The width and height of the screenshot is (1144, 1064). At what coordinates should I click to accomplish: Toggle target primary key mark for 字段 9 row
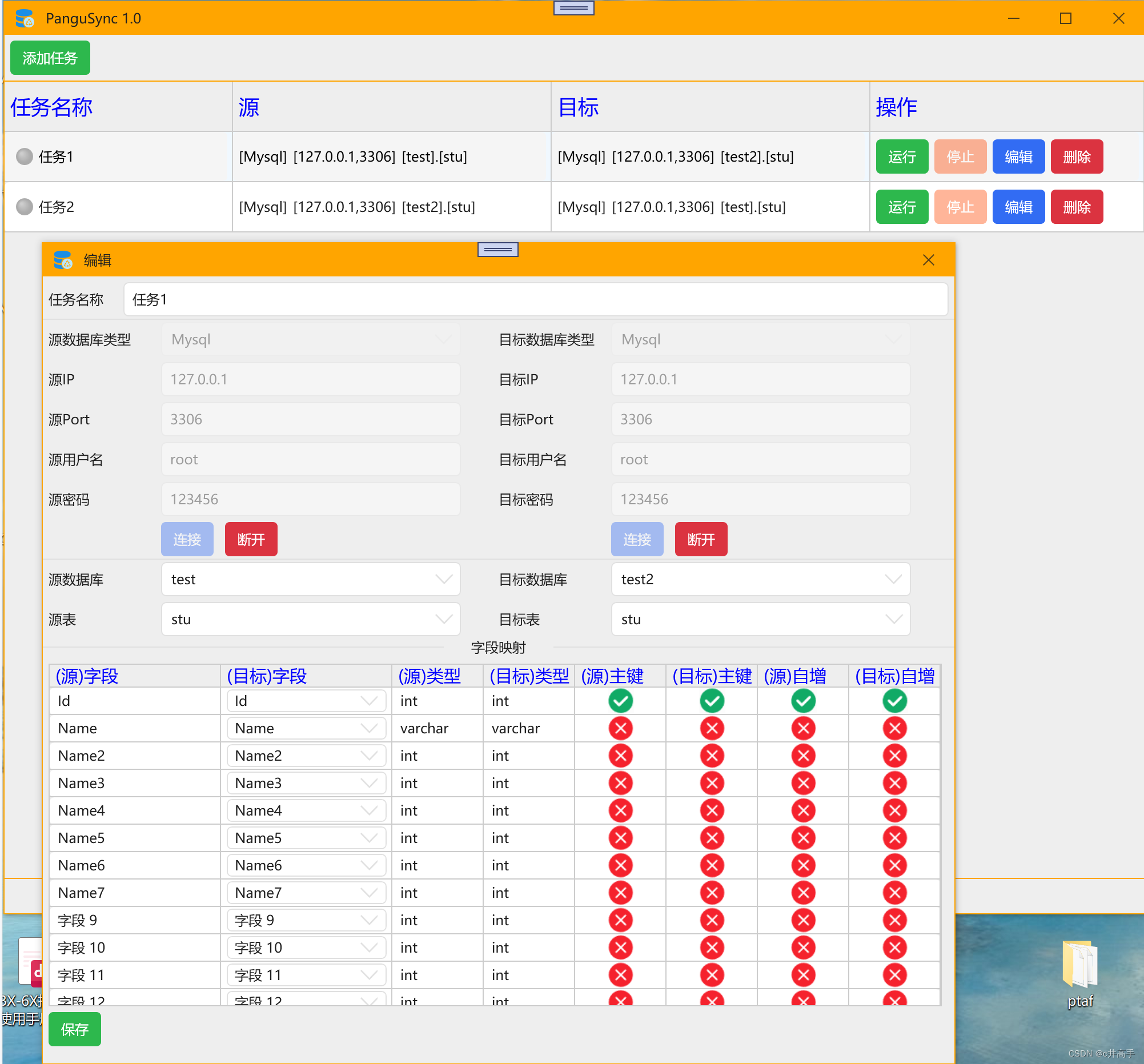pos(712,920)
